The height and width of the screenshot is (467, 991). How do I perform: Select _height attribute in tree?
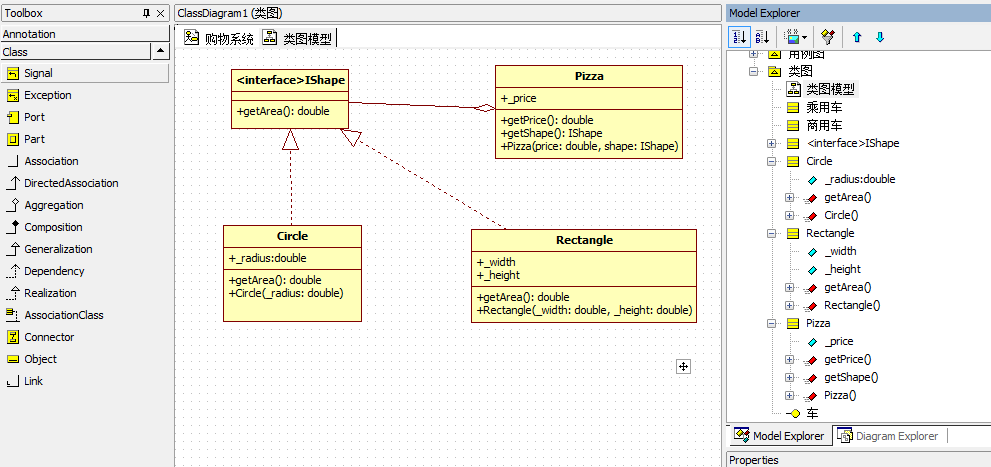tap(842, 269)
